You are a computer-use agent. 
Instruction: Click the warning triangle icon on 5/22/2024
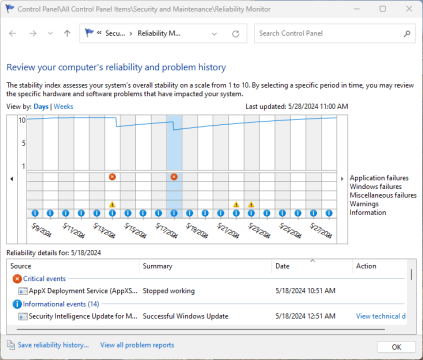(236, 204)
